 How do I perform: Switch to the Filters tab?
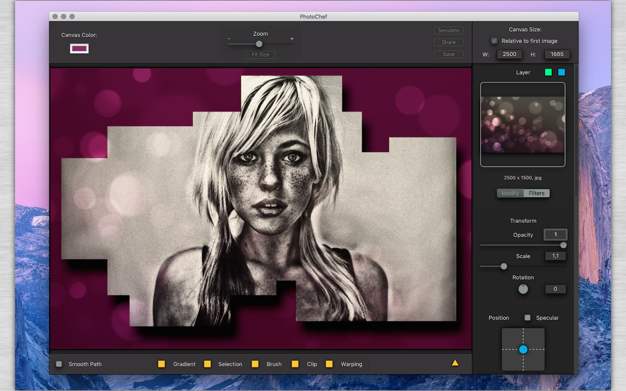pyautogui.click(x=537, y=193)
